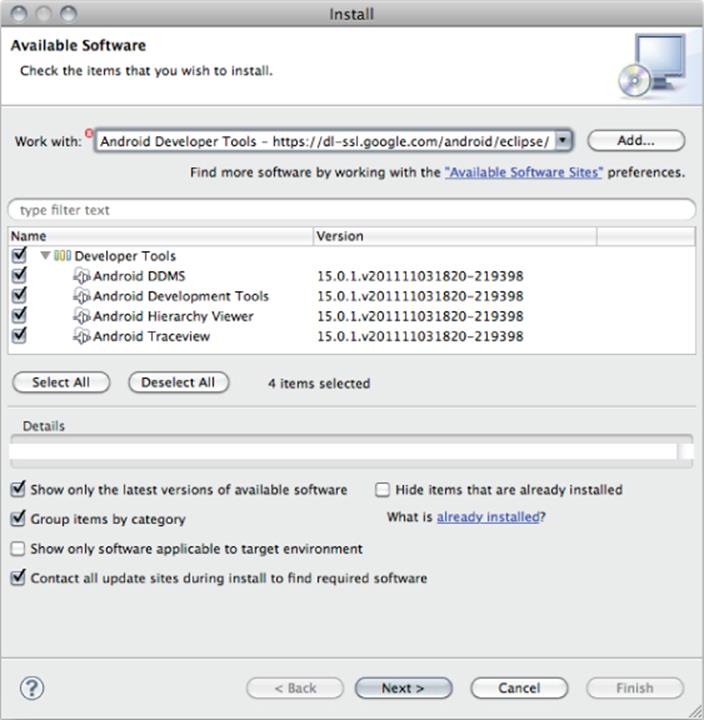704x720 pixels.
Task: Toggle Contact all update sites during install
Action: 18,577
